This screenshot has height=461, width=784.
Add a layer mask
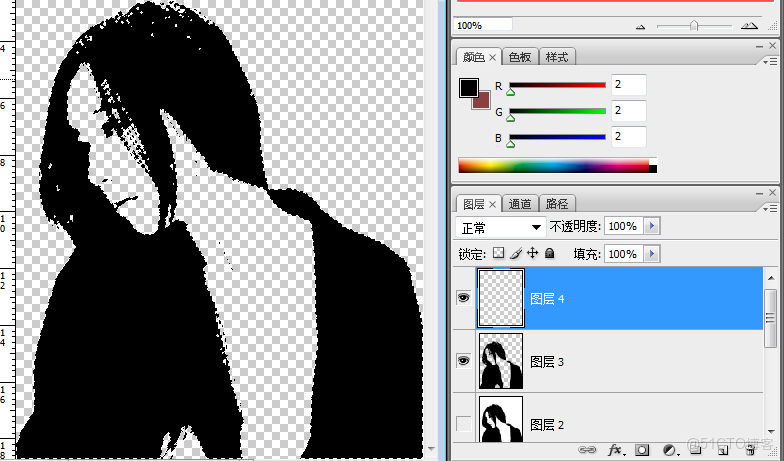pyautogui.click(x=642, y=450)
